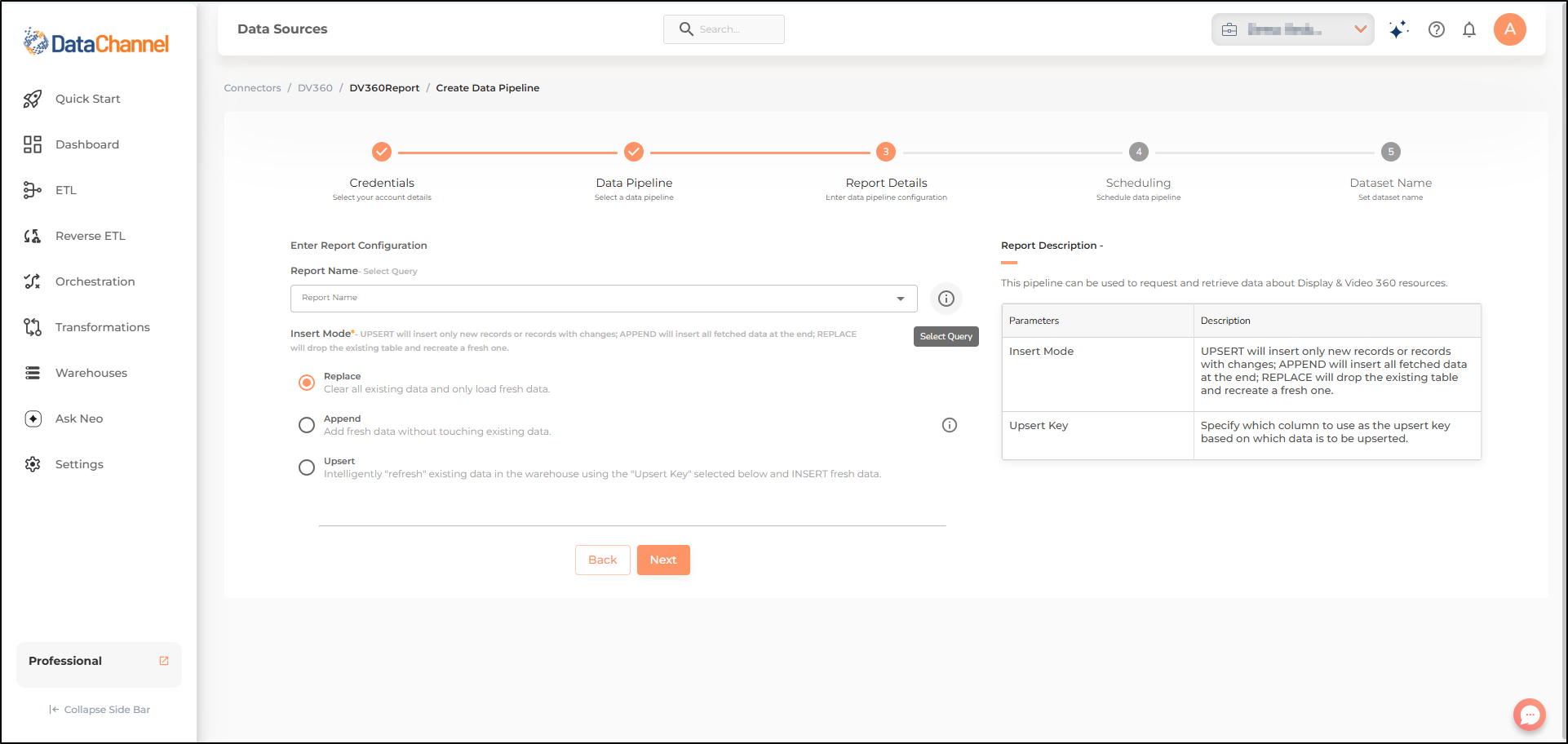The width and height of the screenshot is (1568, 744).
Task: Click the DataChannel logo
Action: pyautogui.click(x=96, y=42)
